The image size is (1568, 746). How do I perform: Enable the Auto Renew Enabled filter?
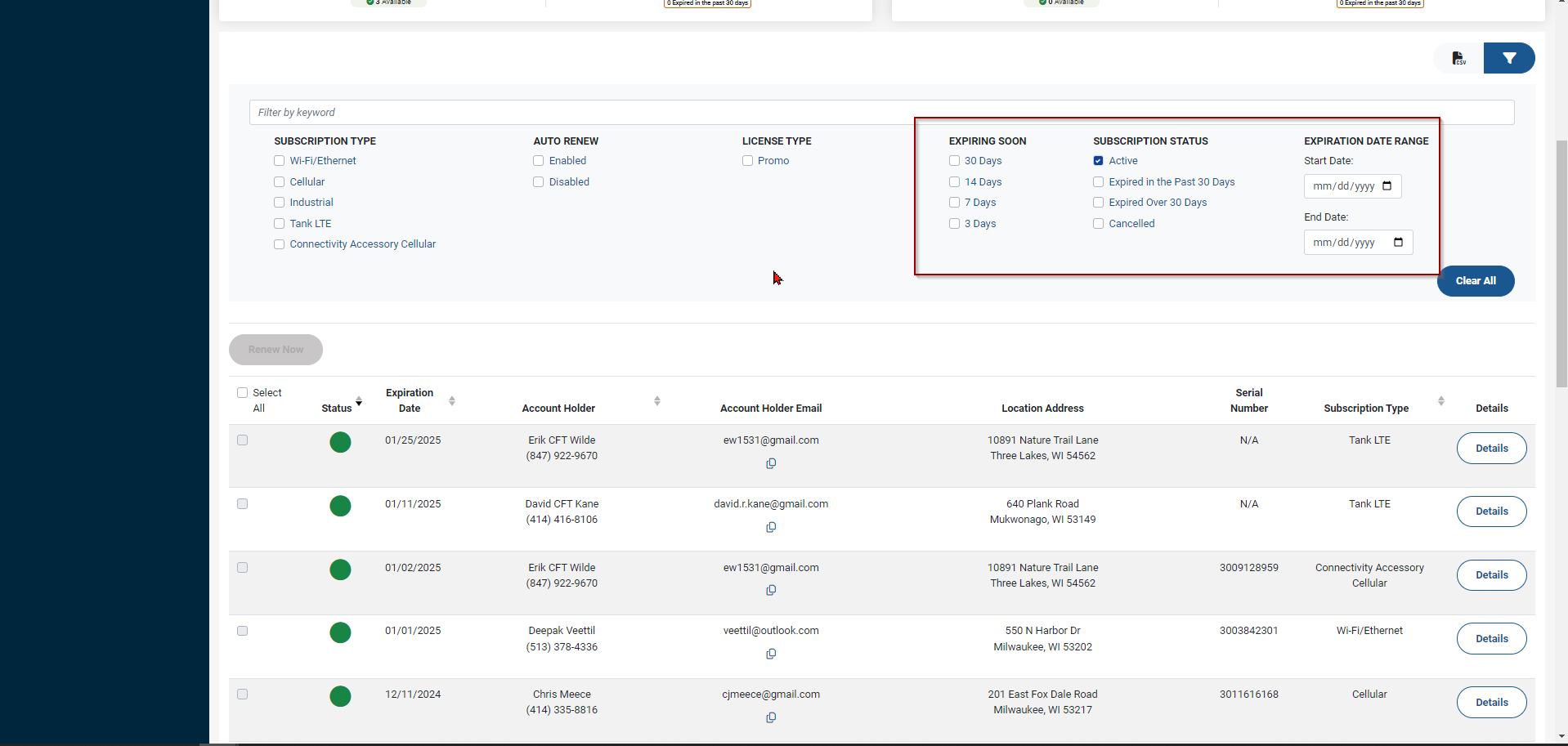tap(539, 161)
